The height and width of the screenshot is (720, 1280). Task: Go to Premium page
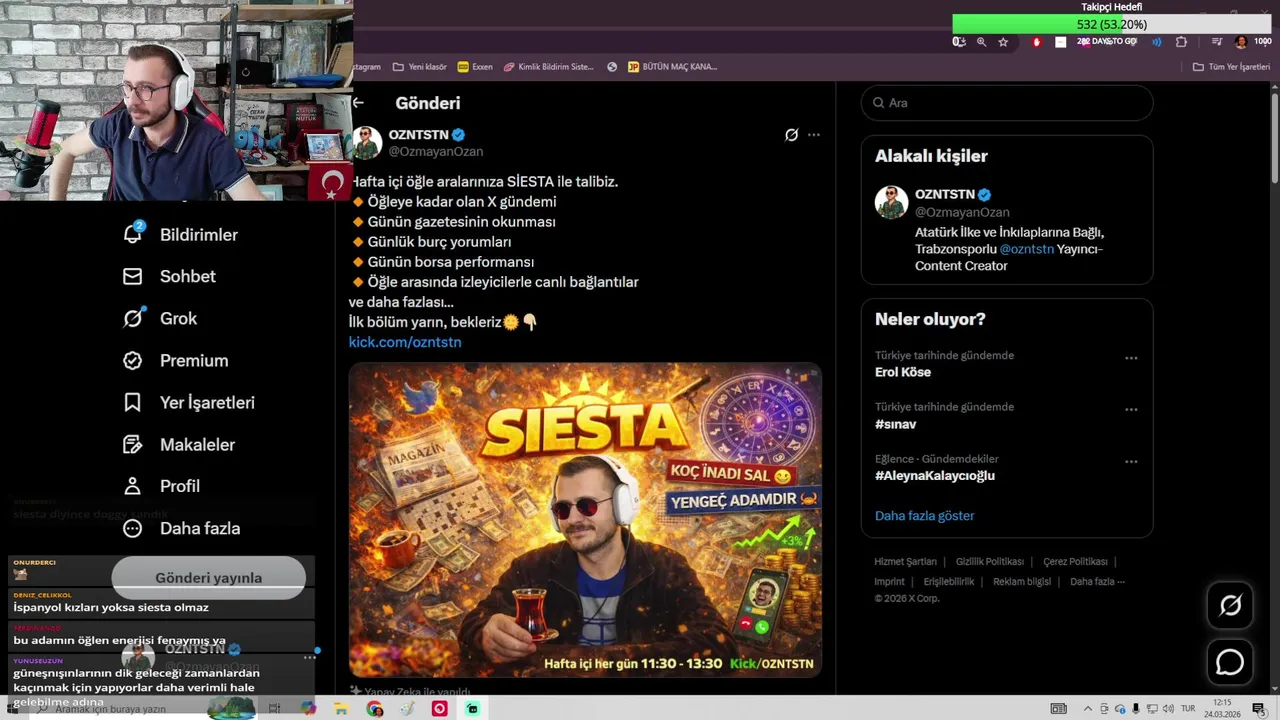(x=175, y=361)
